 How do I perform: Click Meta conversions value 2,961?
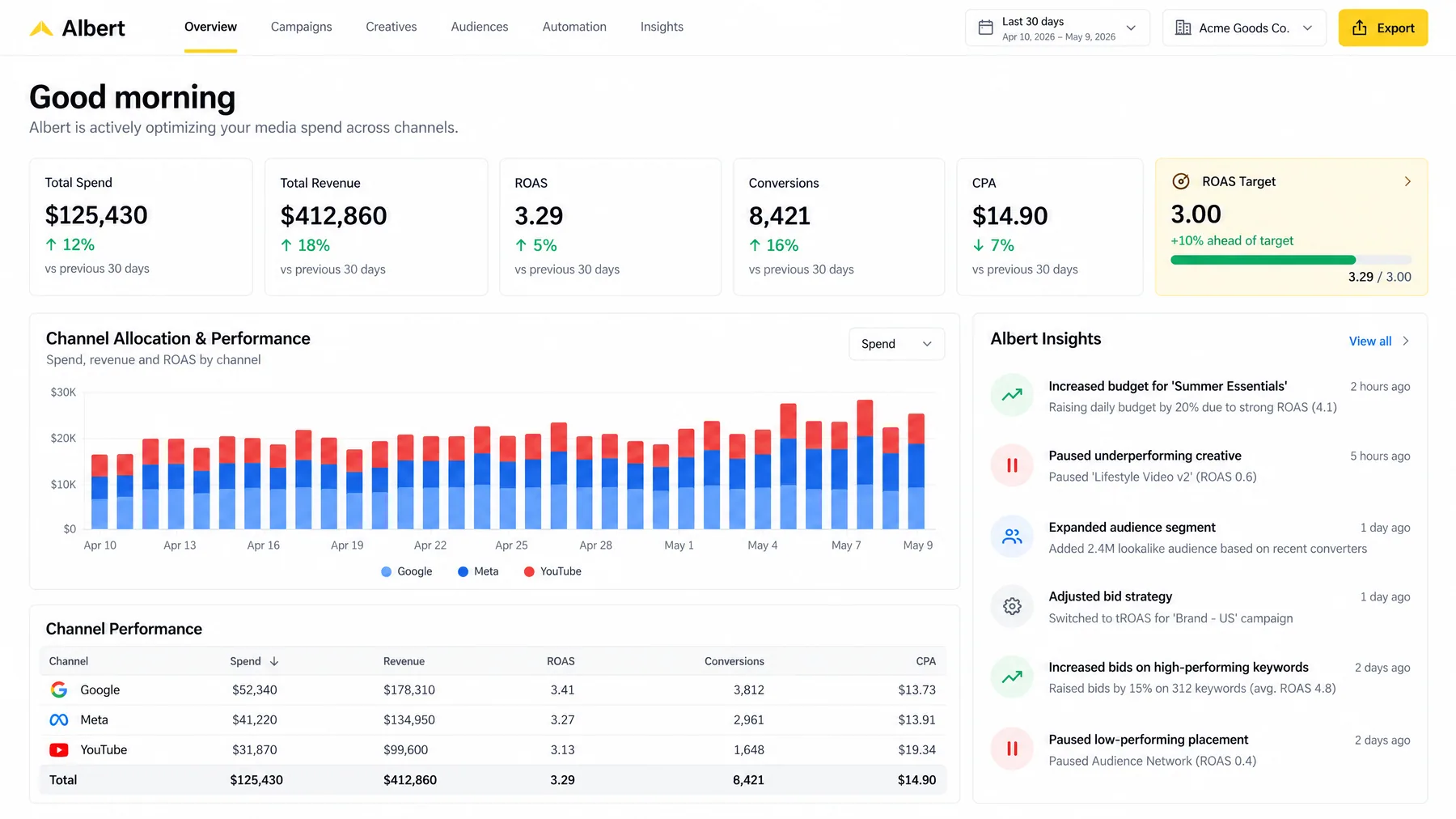tap(748, 719)
